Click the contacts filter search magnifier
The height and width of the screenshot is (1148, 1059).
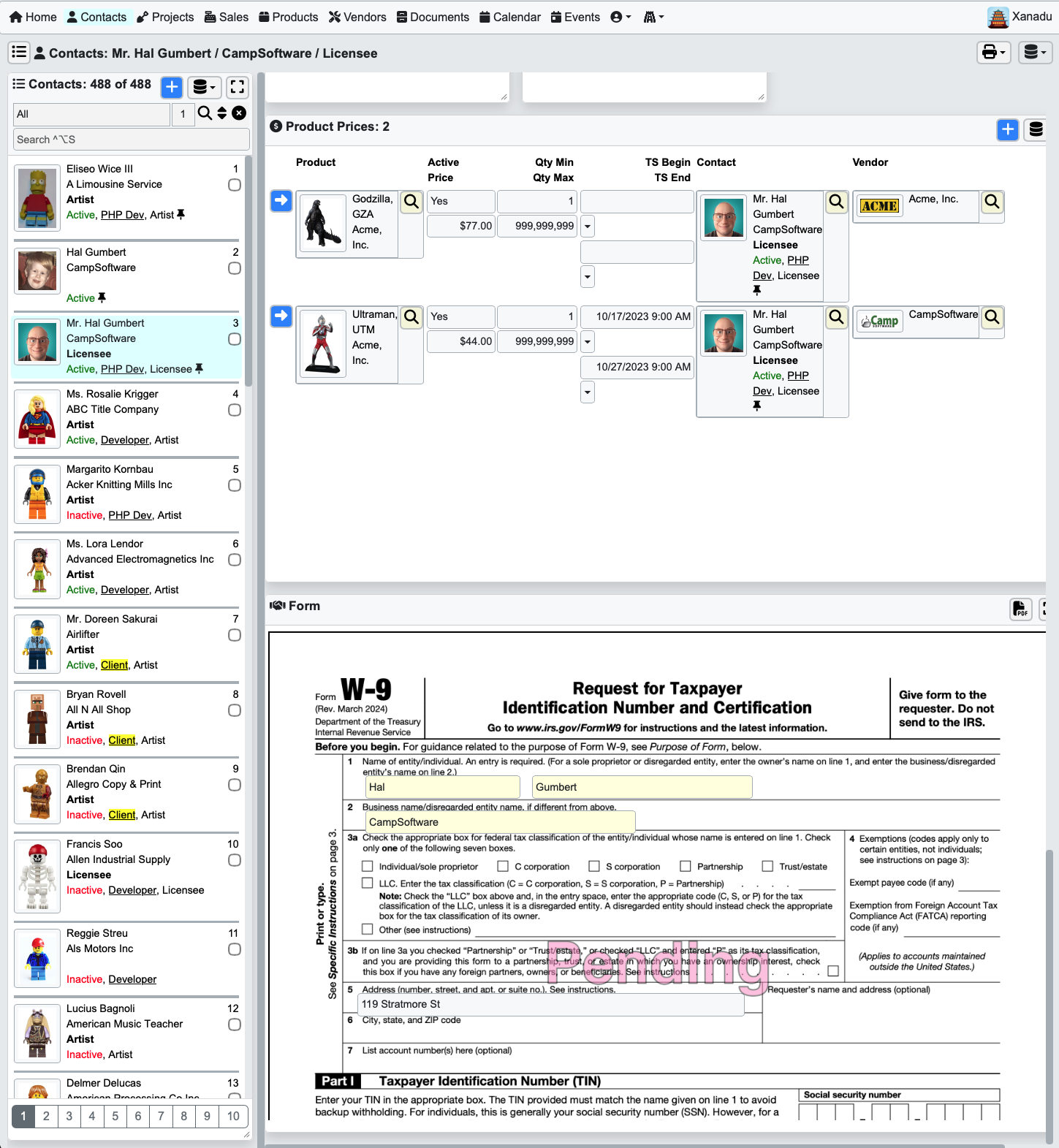pos(205,113)
